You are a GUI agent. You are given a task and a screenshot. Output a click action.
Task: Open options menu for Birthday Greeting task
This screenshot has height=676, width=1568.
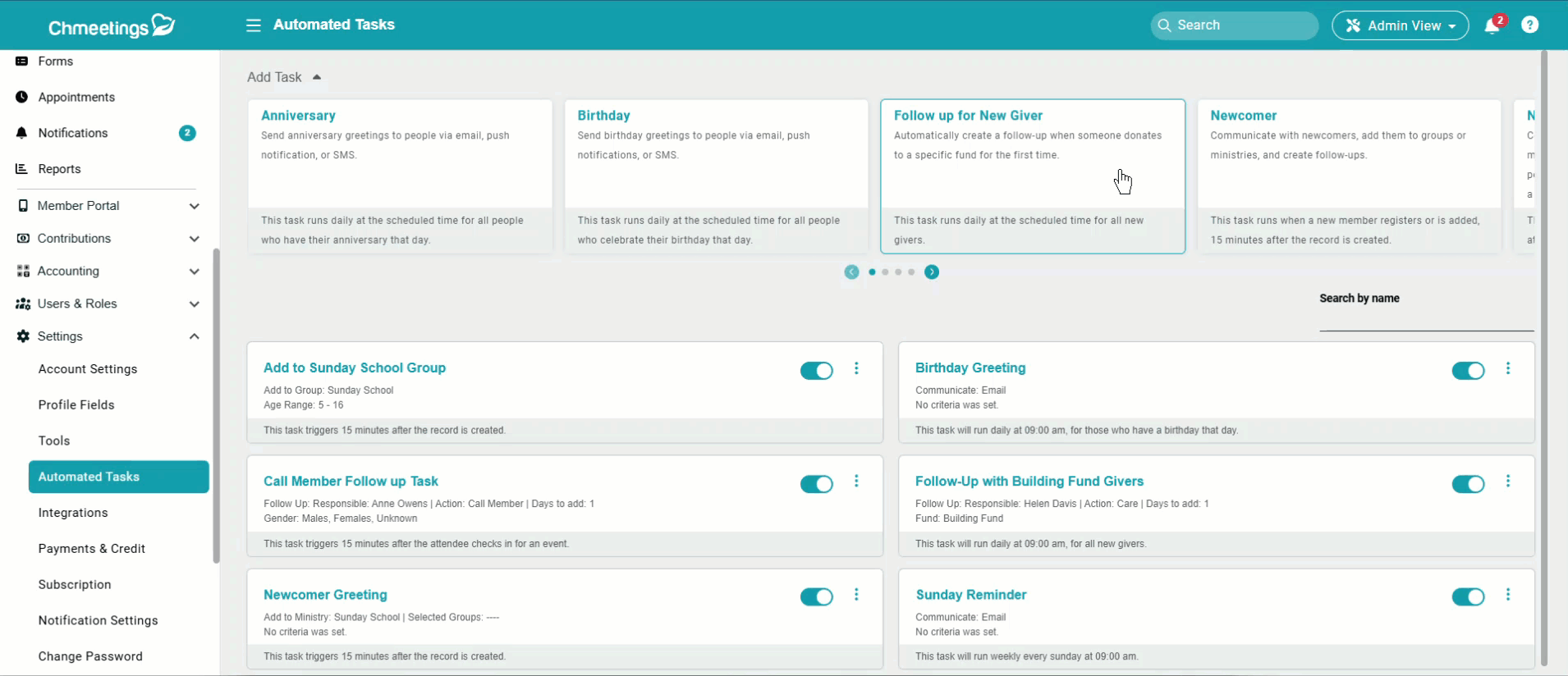coord(1507,368)
